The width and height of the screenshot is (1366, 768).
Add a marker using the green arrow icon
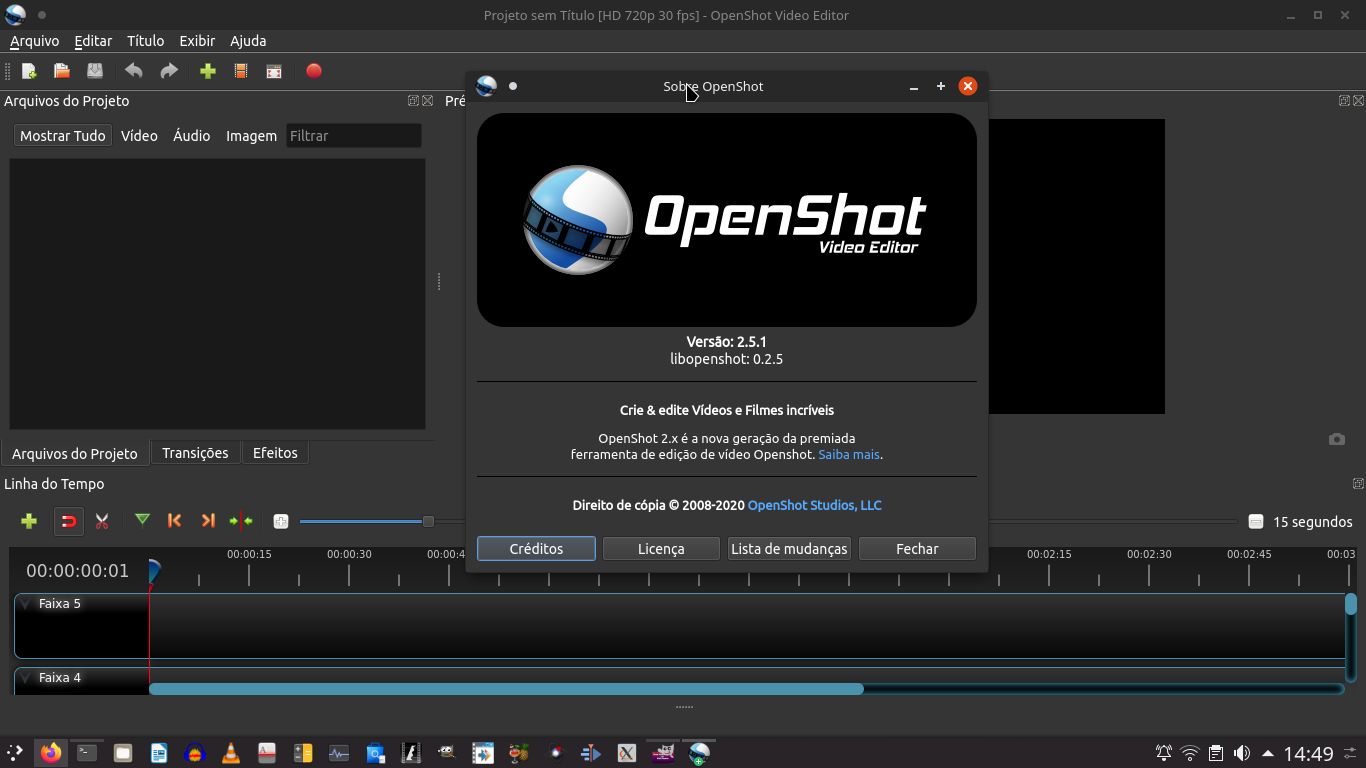[x=141, y=521]
